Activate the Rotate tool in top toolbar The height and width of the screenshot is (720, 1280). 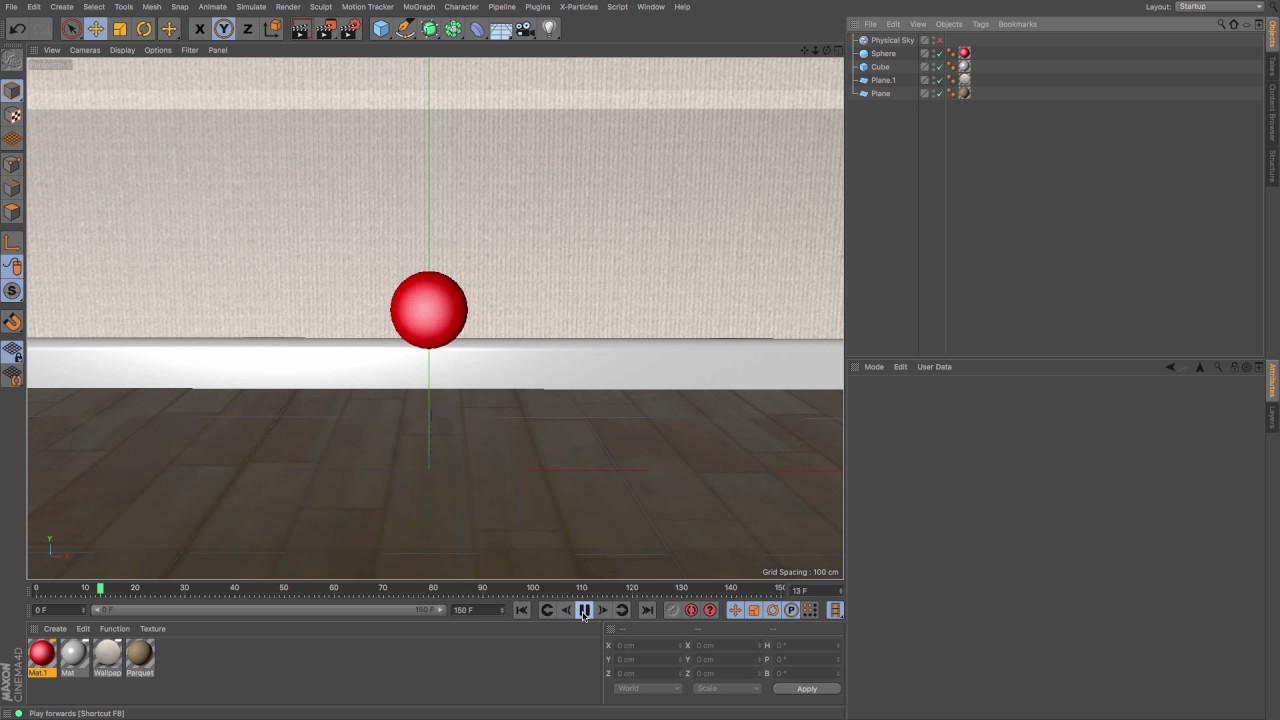coord(144,29)
